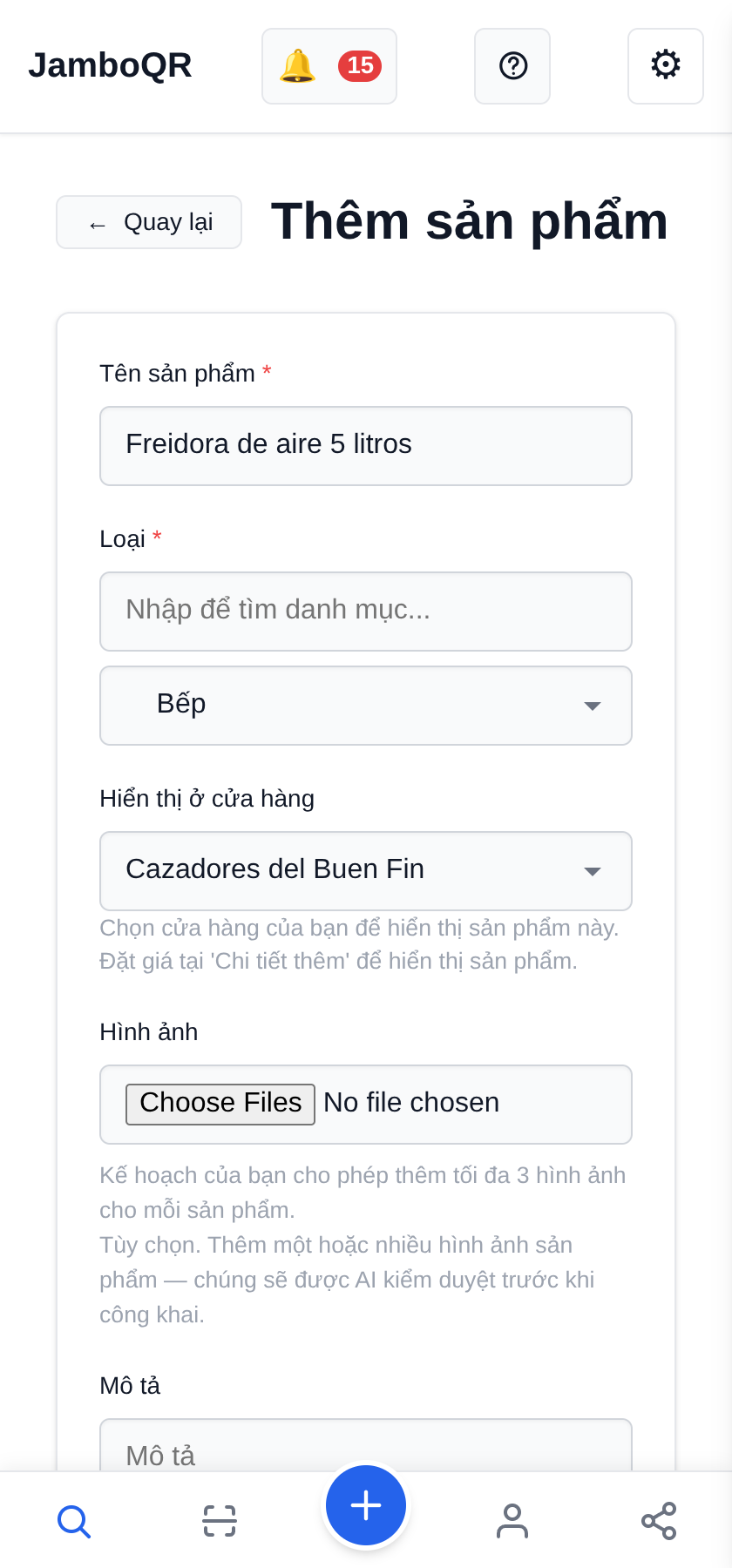Tap the blue plus add button

(x=366, y=1505)
